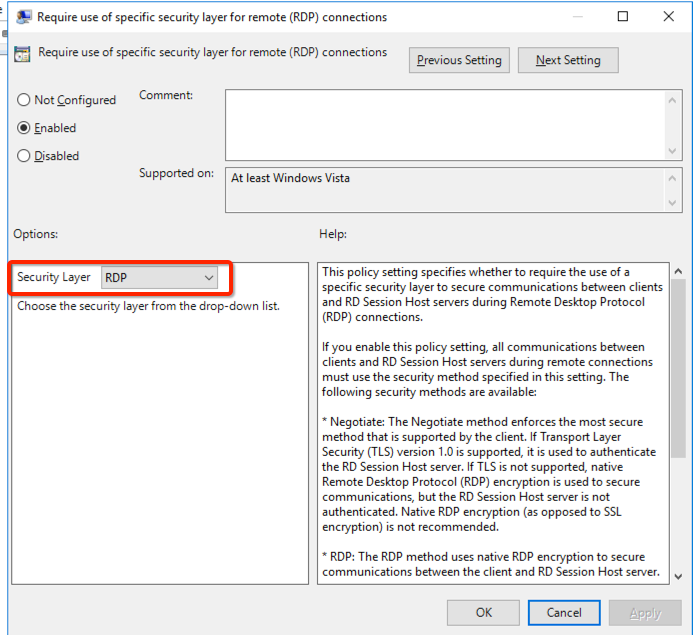The image size is (693, 635).
Task: Close the policy dialog window
Action: [x=669, y=16]
